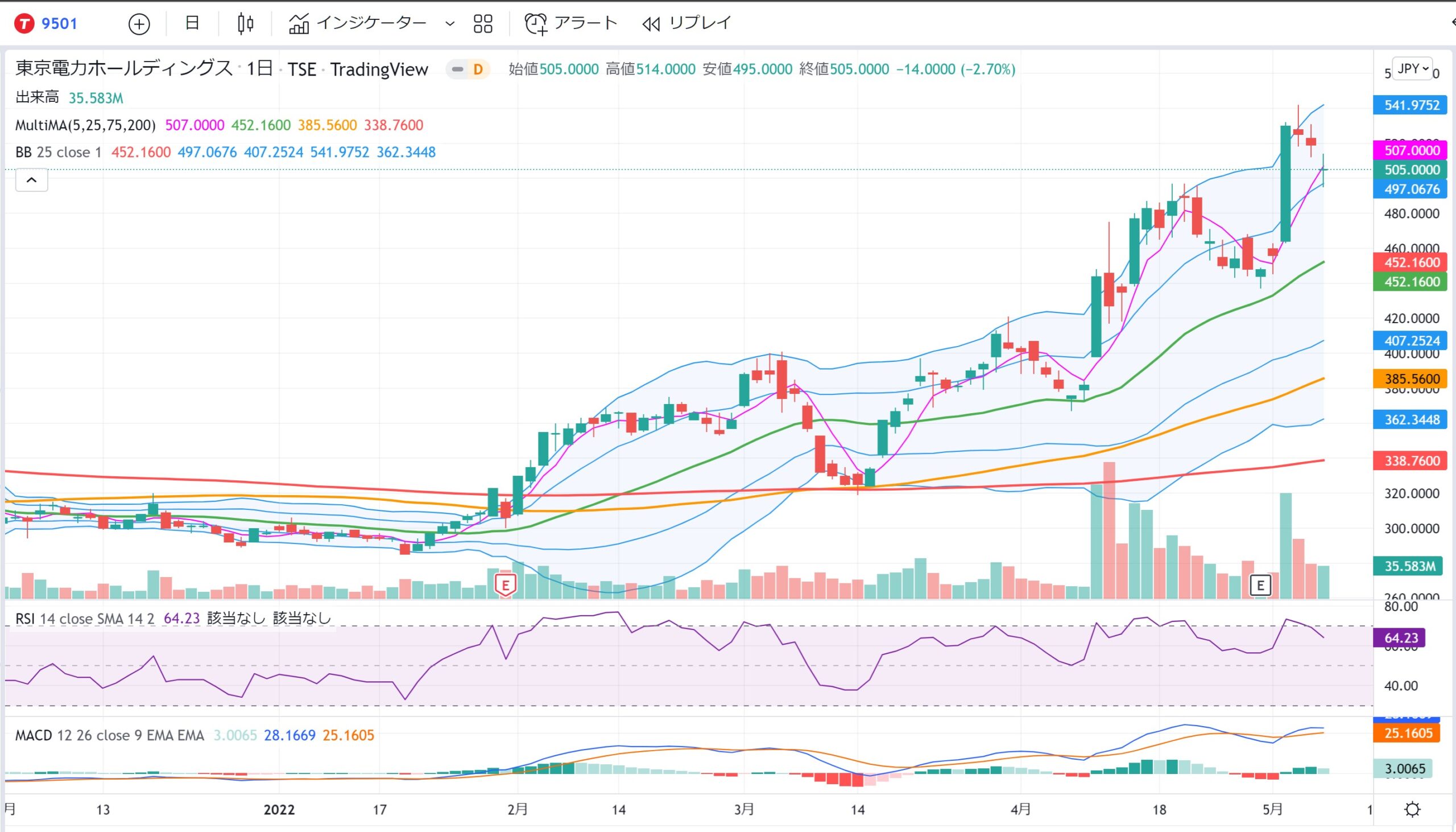Click the 541.9752 upper band price label
The width and height of the screenshot is (1456, 832).
coord(1410,105)
